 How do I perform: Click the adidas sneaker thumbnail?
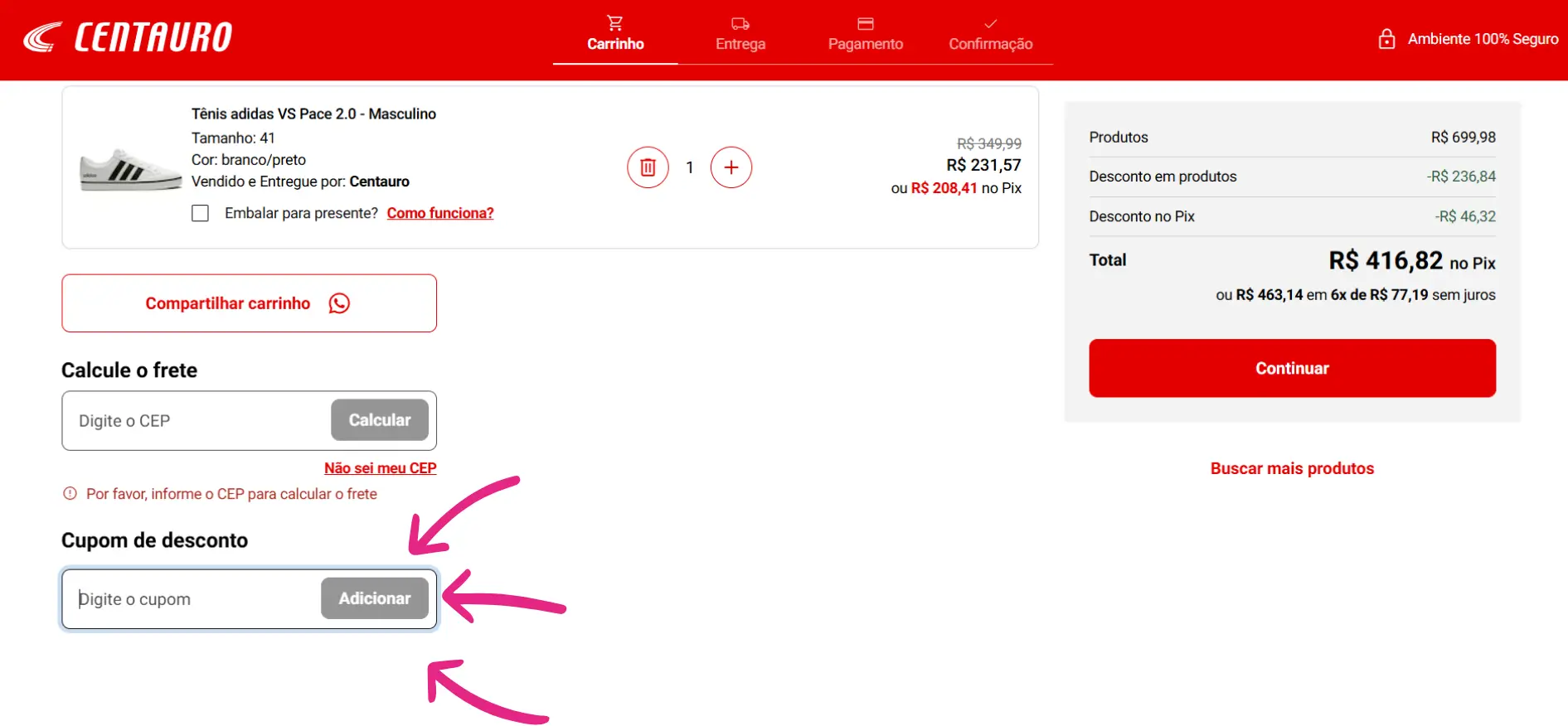click(131, 170)
